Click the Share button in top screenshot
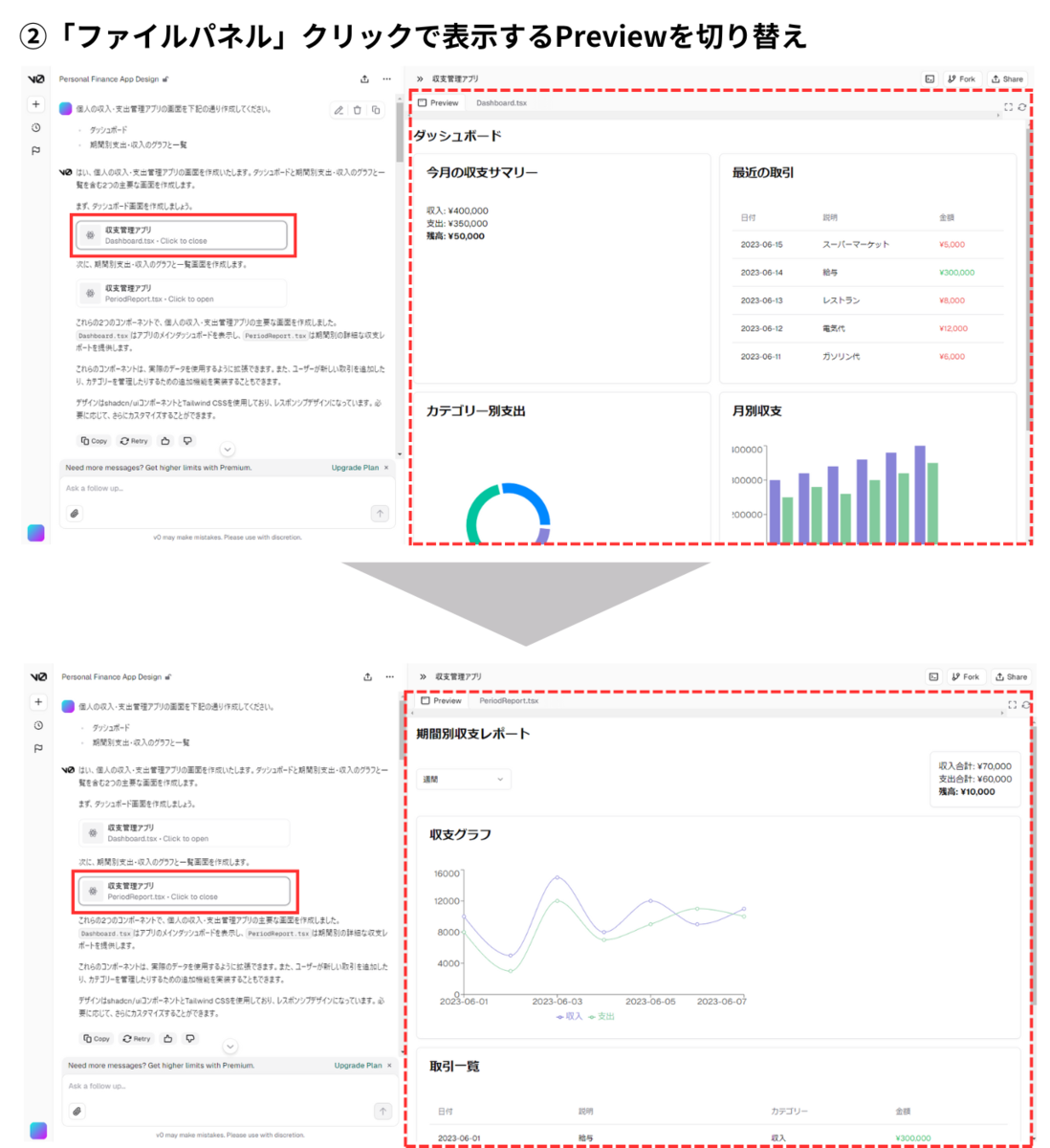The width and height of the screenshot is (1050, 1148). coord(1008,79)
